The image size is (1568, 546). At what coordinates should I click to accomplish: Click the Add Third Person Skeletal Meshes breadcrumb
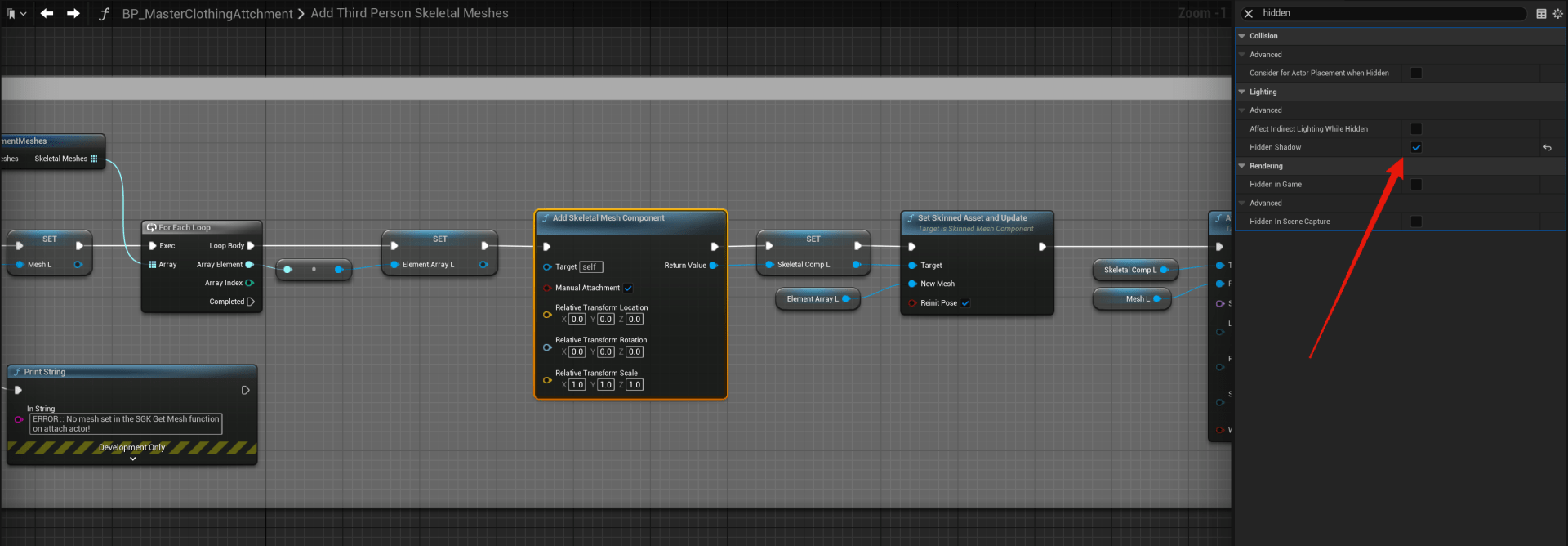[409, 14]
